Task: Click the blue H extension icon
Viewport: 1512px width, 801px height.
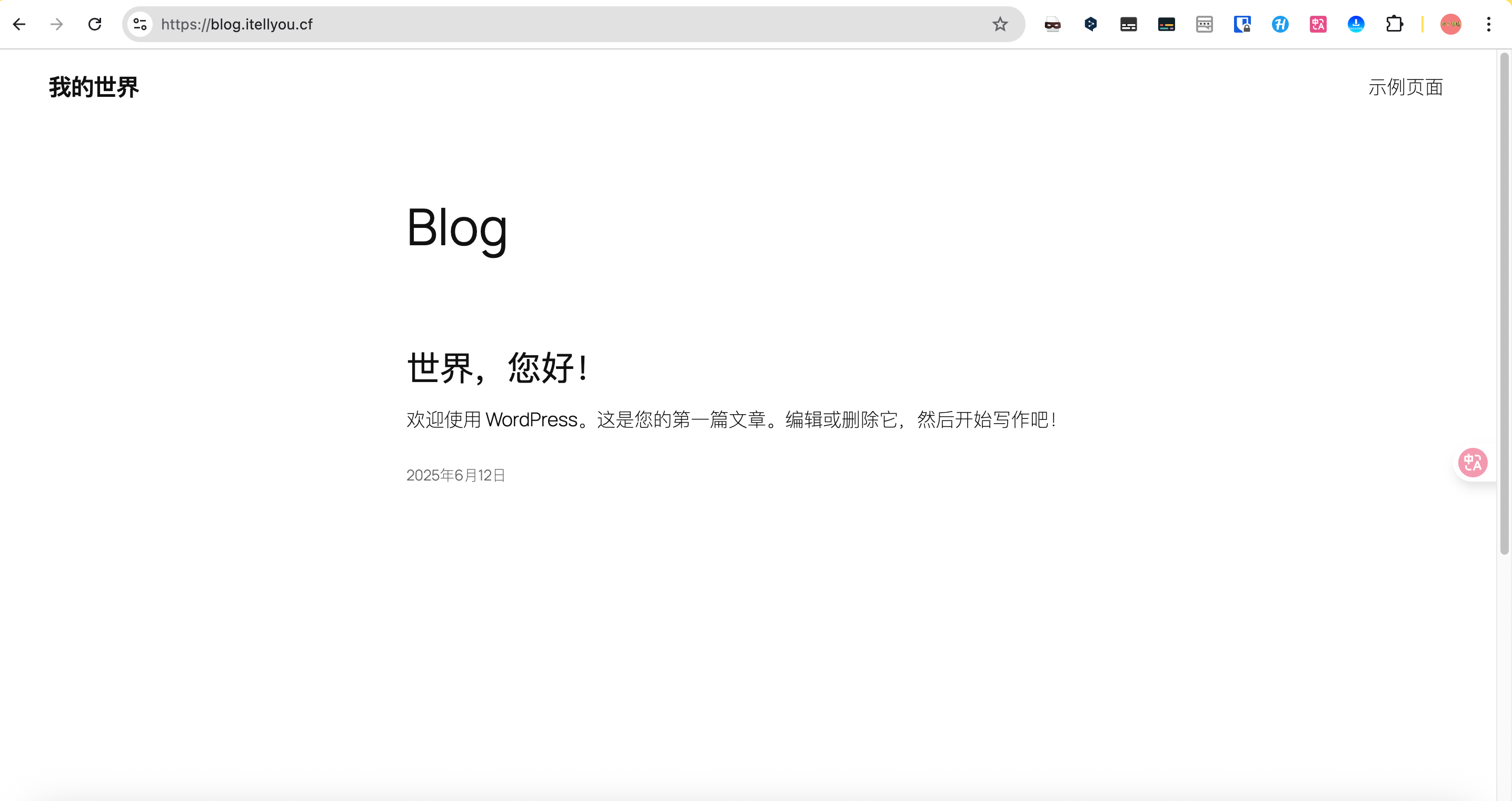Action: tap(1280, 24)
